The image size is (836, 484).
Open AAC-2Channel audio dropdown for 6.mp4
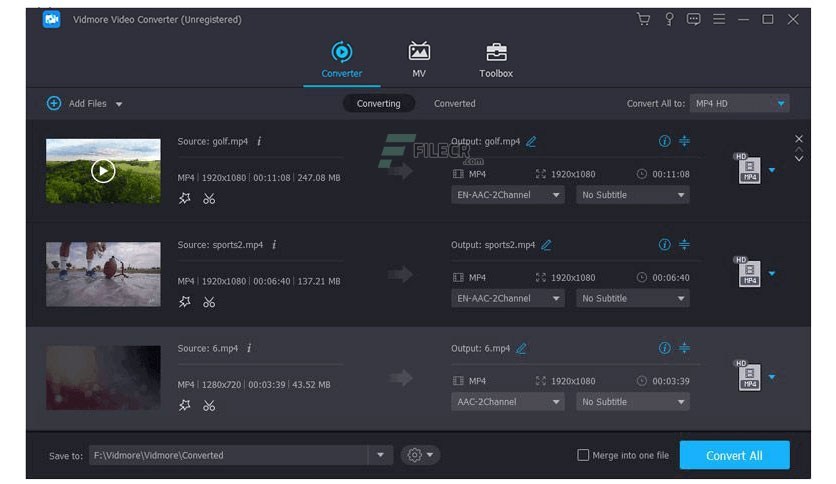(x=508, y=402)
